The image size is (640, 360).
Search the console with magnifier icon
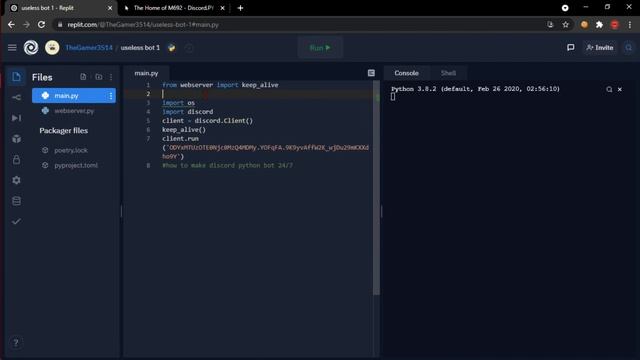click(x=609, y=89)
